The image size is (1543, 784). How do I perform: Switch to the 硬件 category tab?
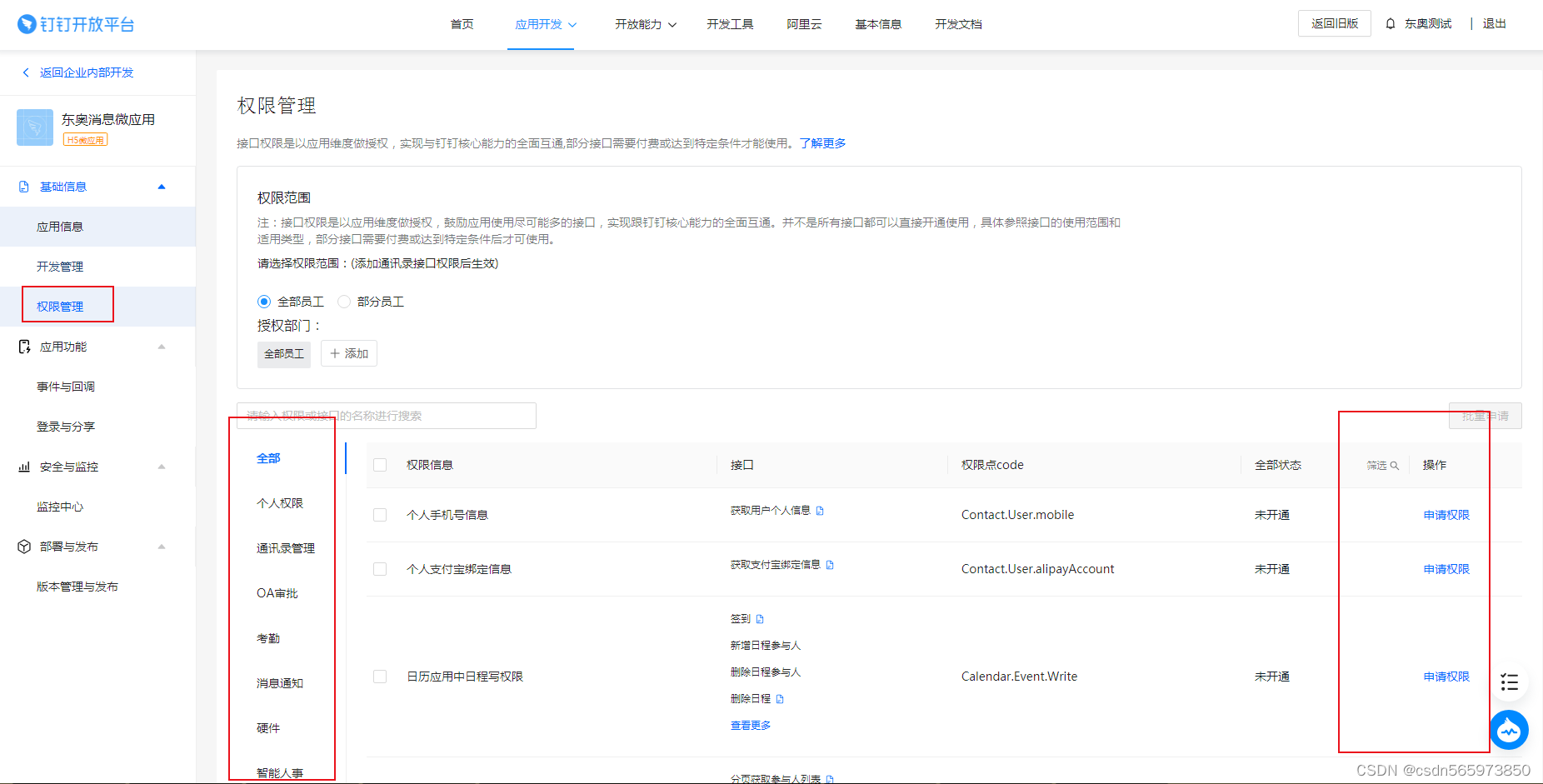click(x=268, y=728)
